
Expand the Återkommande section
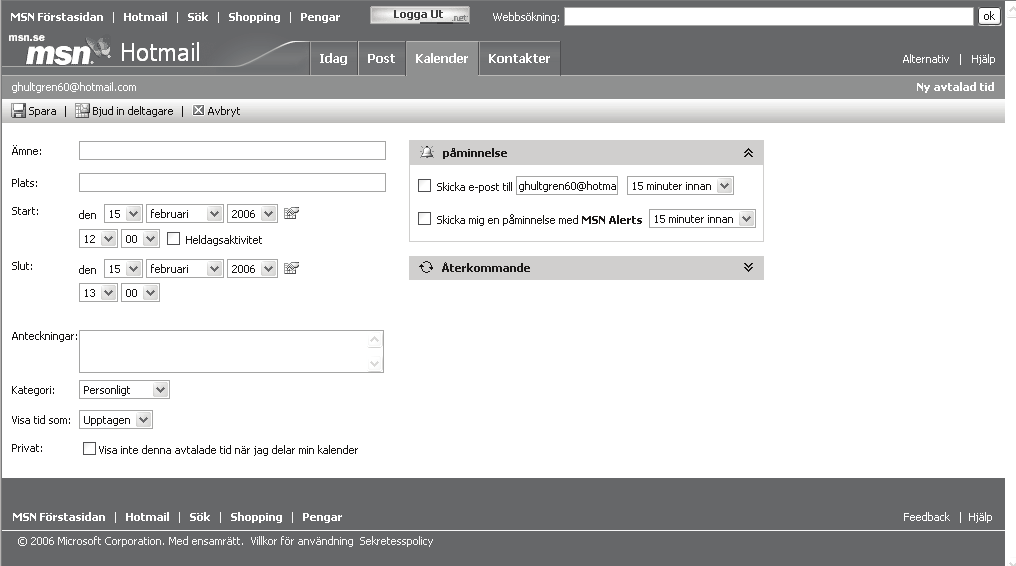coord(748,267)
